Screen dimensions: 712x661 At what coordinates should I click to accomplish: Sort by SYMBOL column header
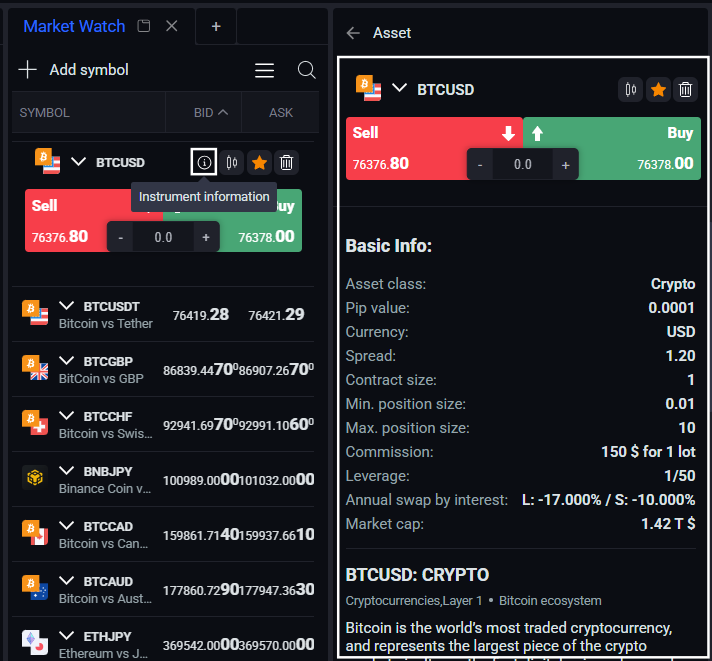coord(44,113)
